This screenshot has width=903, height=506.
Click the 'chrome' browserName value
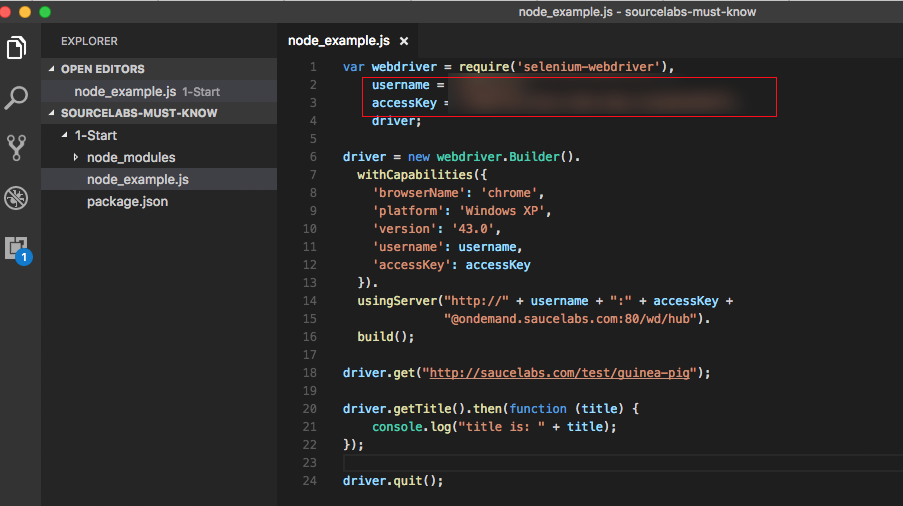pos(509,193)
